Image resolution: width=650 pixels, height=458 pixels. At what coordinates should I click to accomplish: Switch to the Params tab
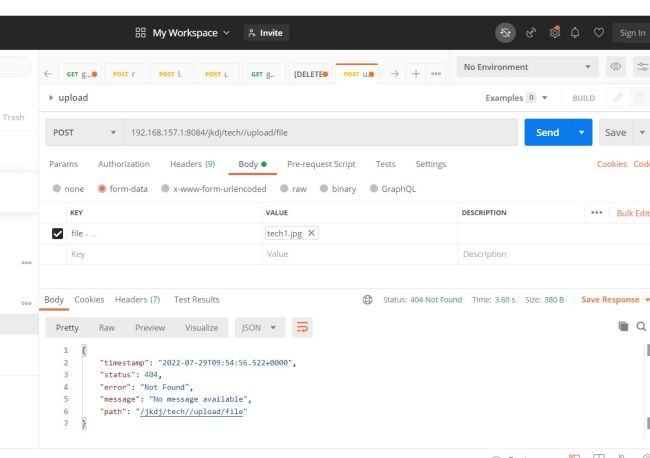click(x=63, y=164)
